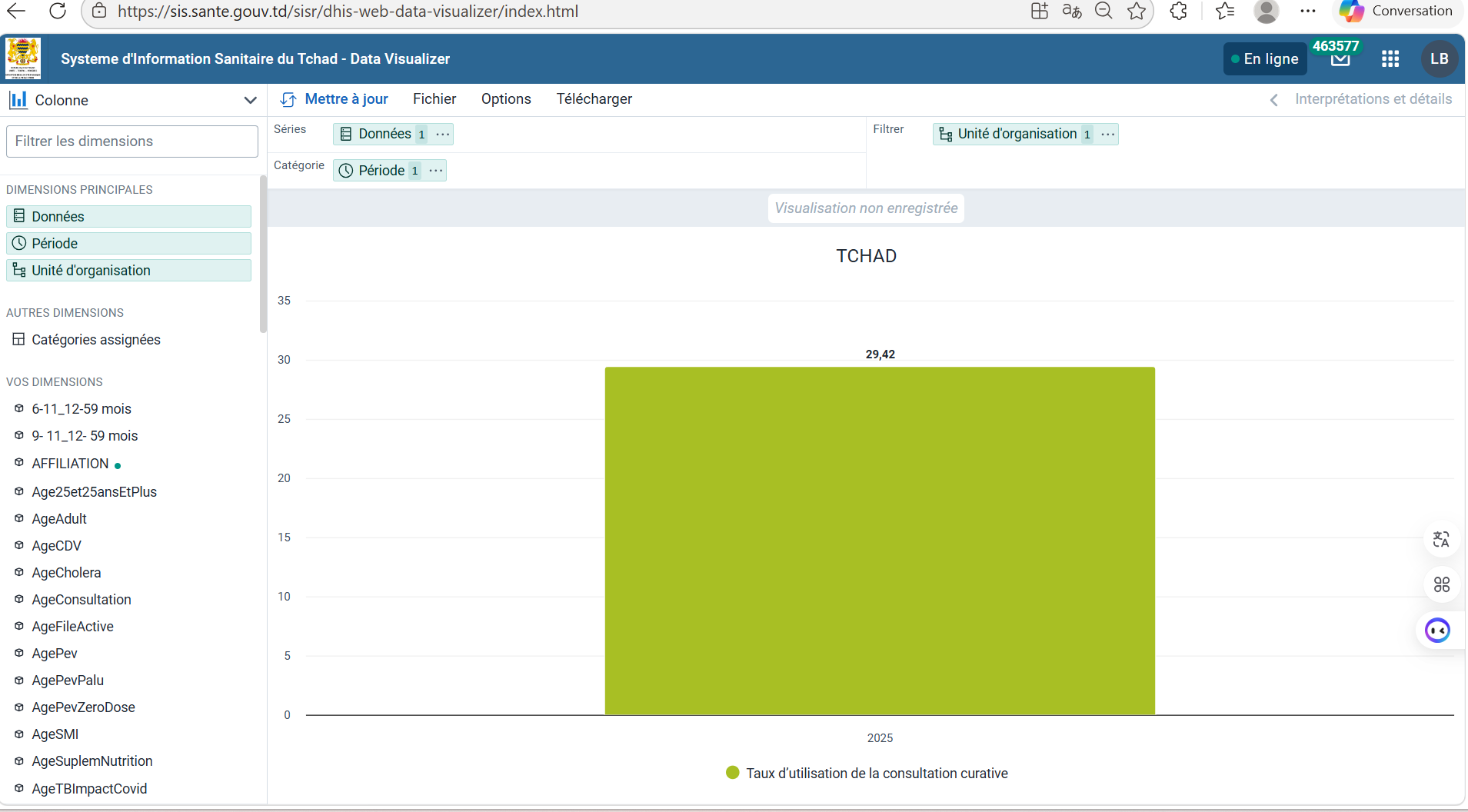Open the browser zoom-out magnifier icon
This screenshot has width=1468, height=812.
(x=1103, y=12)
